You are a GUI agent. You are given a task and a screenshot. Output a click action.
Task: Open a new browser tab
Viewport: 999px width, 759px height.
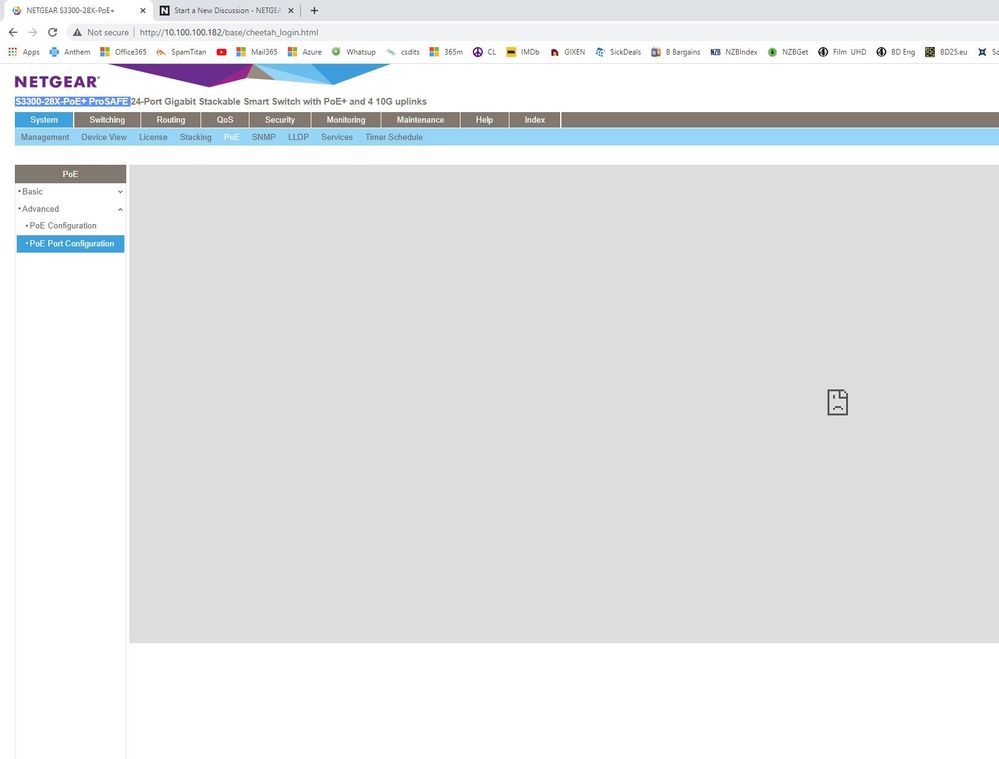point(314,10)
